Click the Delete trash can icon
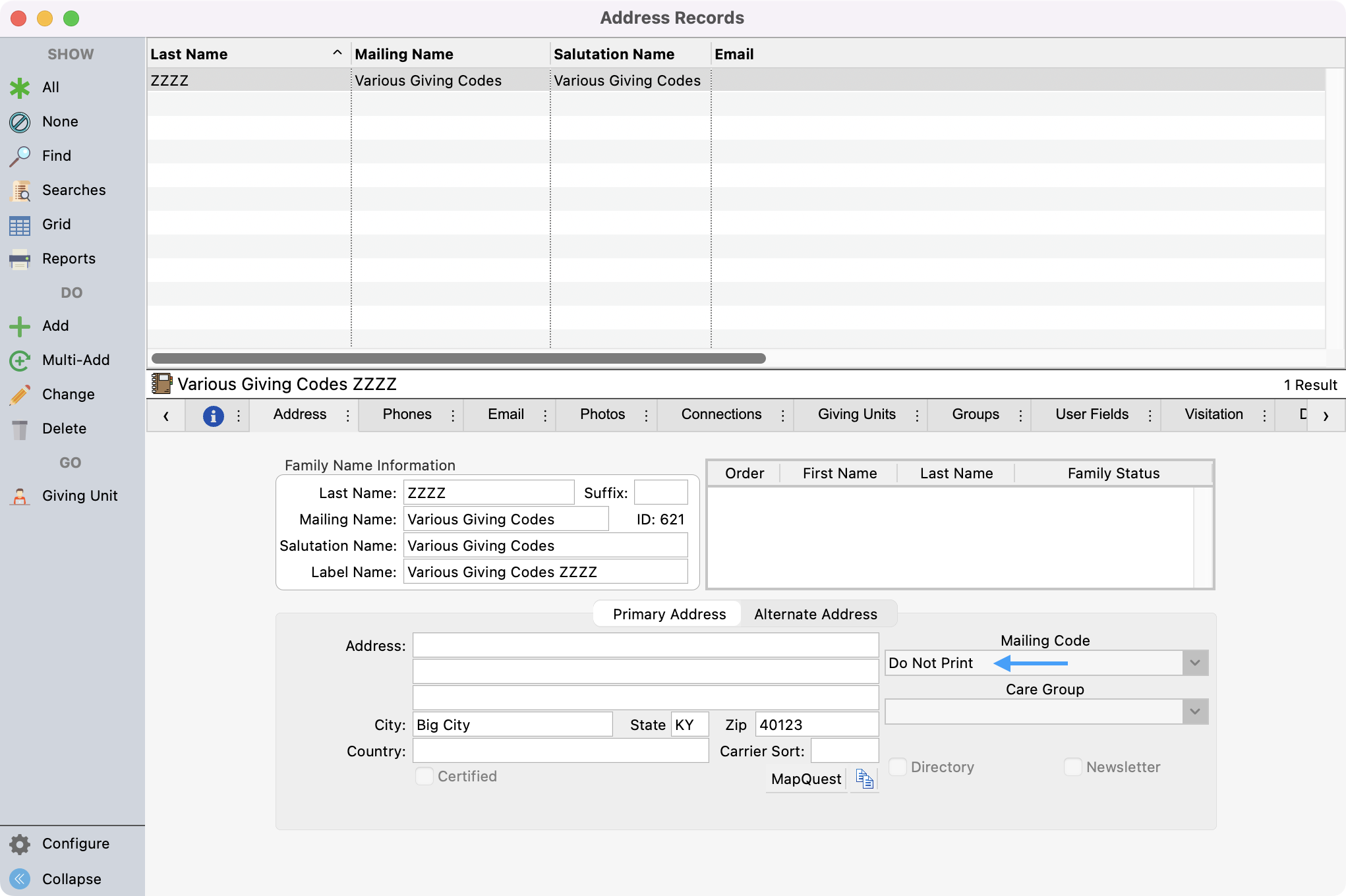The image size is (1346, 896). (x=20, y=430)
